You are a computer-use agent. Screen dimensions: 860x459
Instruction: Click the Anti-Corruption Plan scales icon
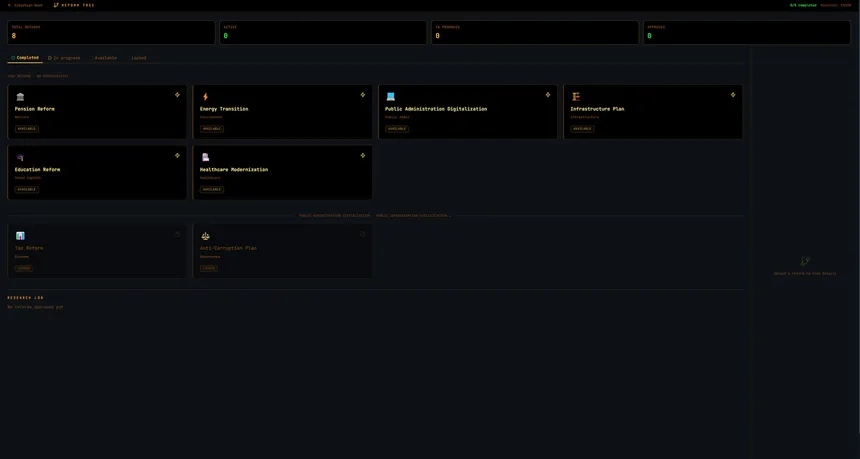coord(206,236)
